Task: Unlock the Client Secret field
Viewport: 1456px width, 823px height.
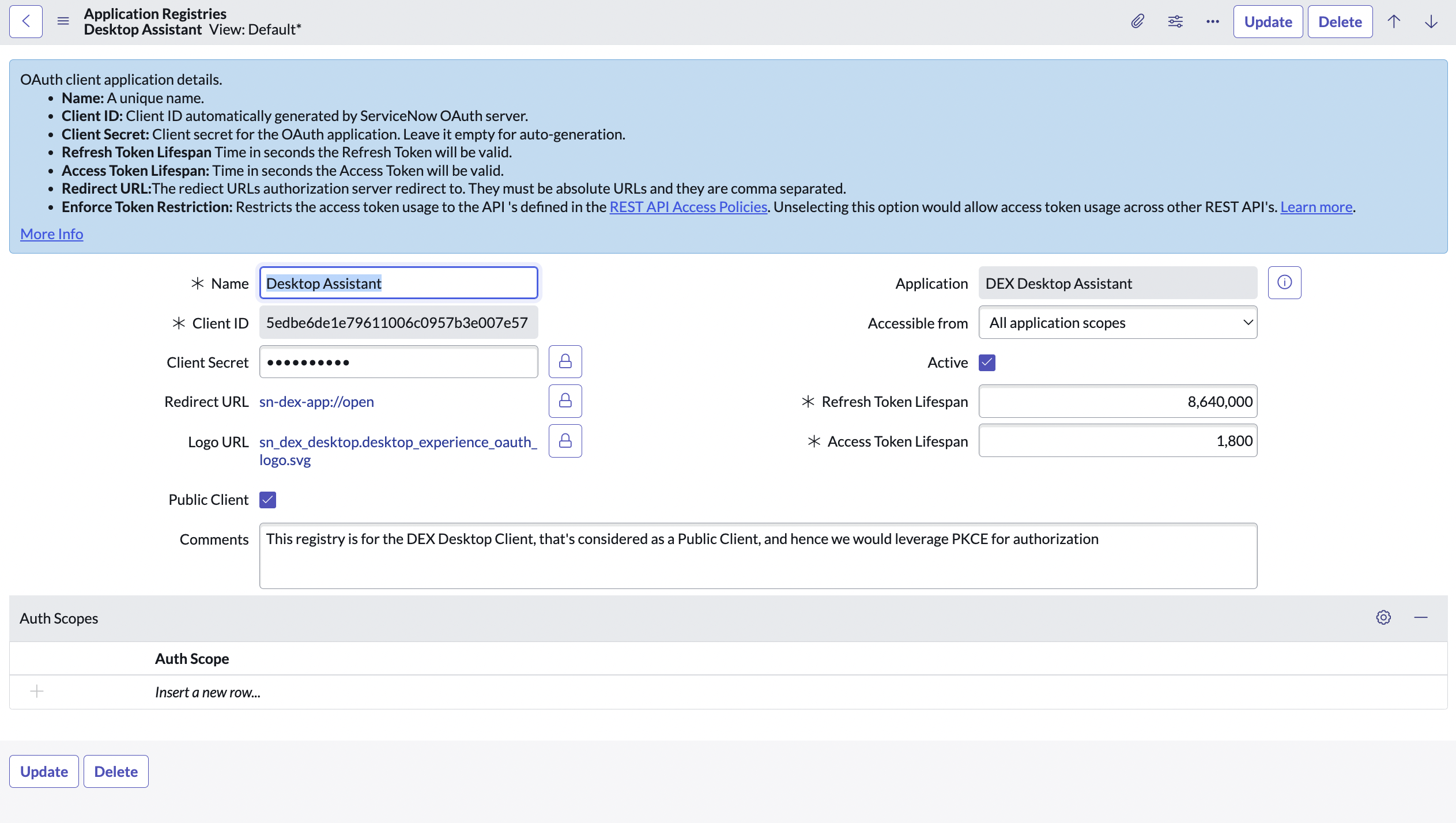Action: point(565,361)
